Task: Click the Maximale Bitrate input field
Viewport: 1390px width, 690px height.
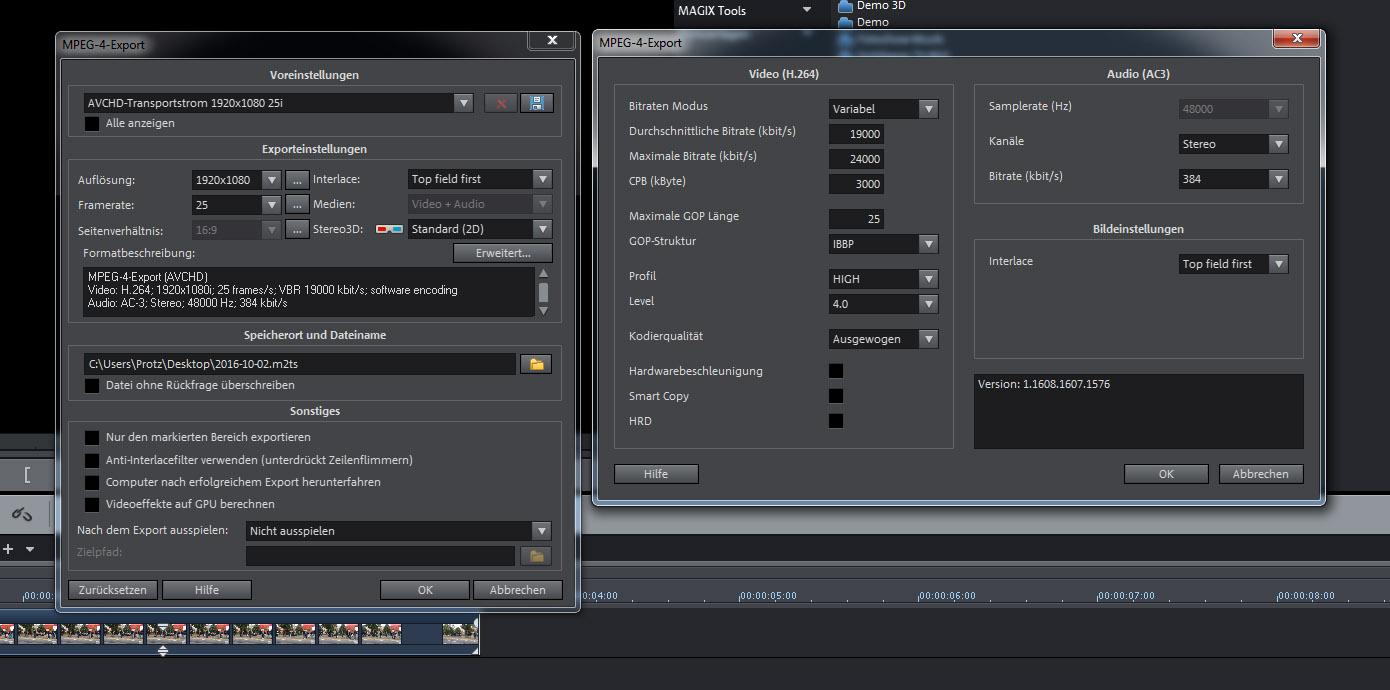Action: point(856,159)
